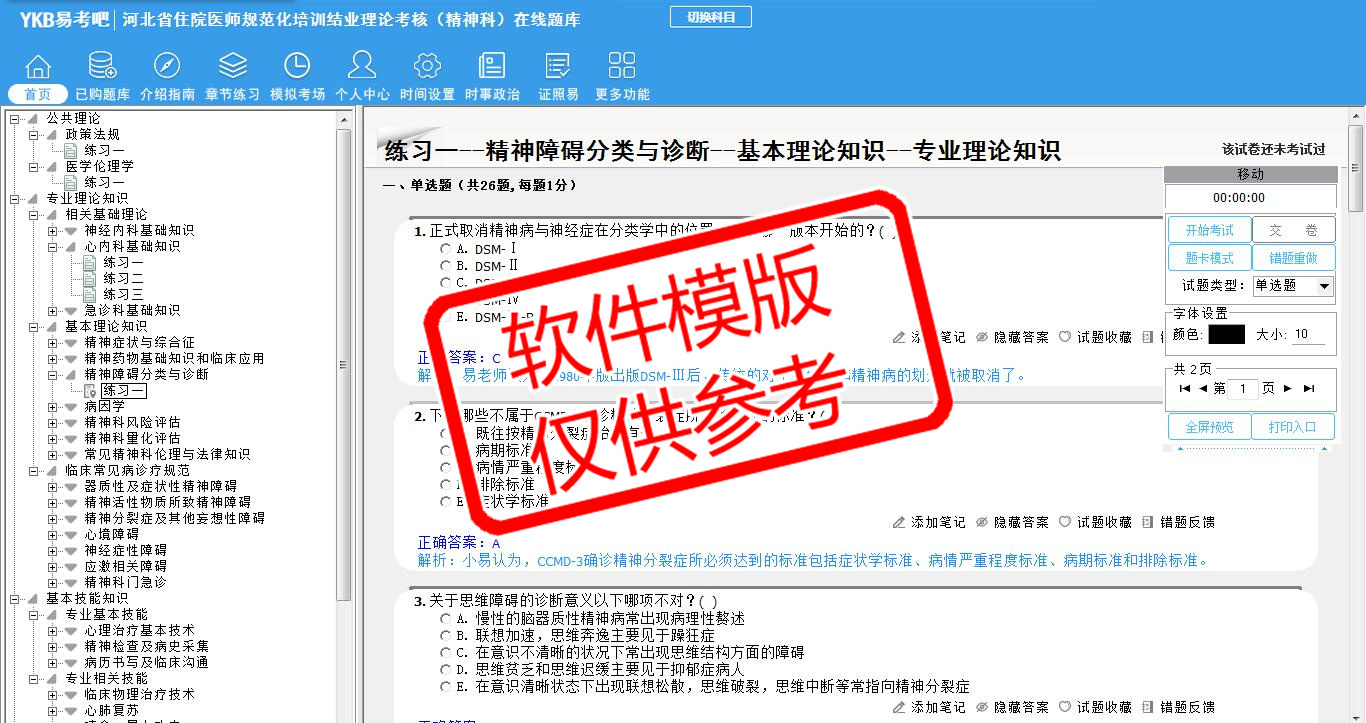Open 个人中心 user profile icon
This screenshot has height=723, width=1366.
362,66
